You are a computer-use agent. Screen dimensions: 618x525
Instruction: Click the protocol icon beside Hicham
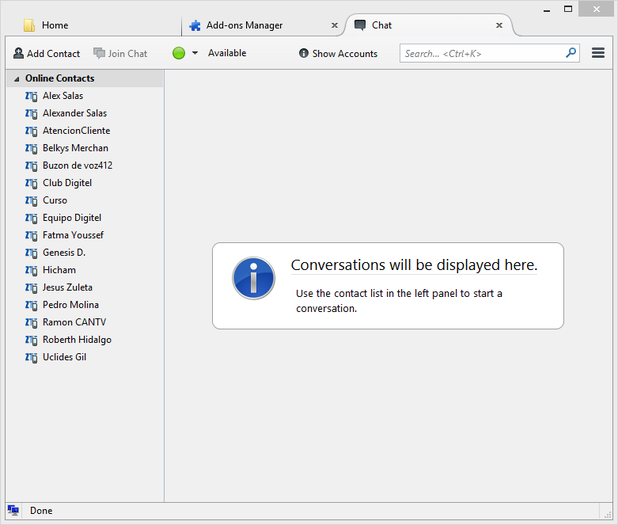[31, 270]
